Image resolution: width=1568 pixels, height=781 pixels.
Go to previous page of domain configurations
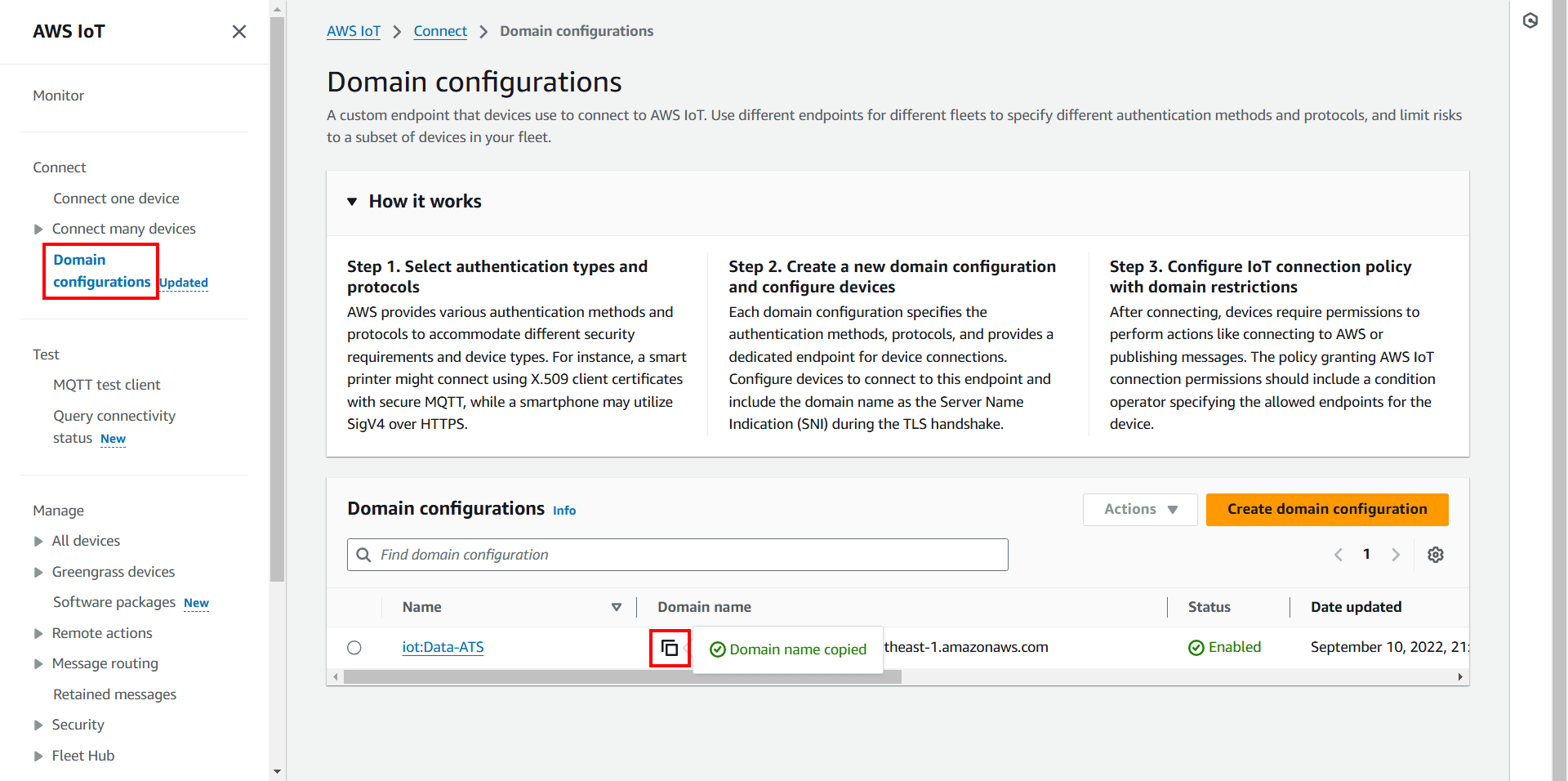click(x=1339, y=555)
